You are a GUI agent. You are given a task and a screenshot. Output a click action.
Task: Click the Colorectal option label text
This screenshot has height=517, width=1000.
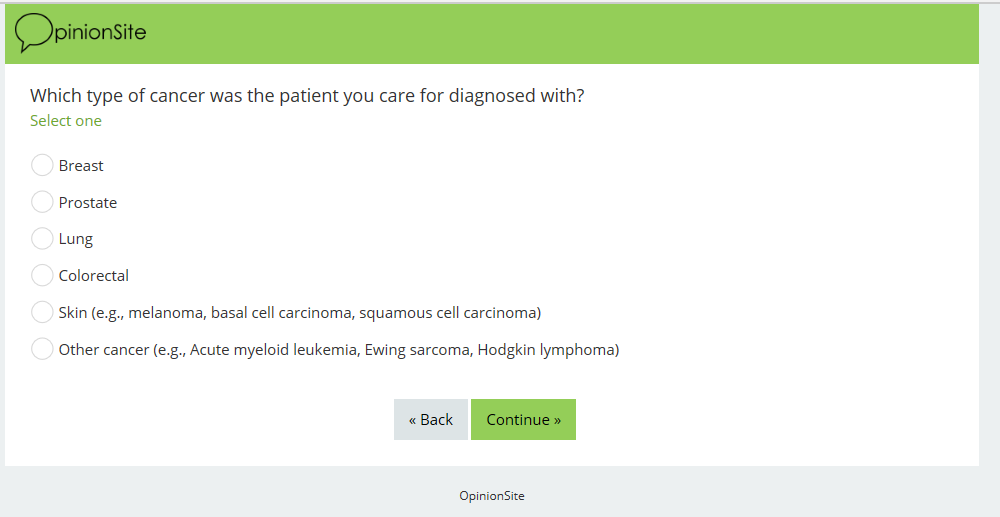[94, 276]
